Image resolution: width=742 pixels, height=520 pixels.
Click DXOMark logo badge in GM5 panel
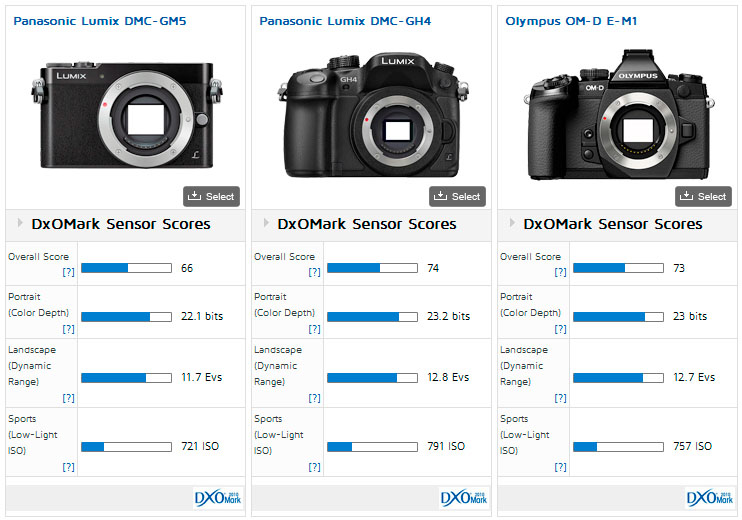tap(218, 498)
